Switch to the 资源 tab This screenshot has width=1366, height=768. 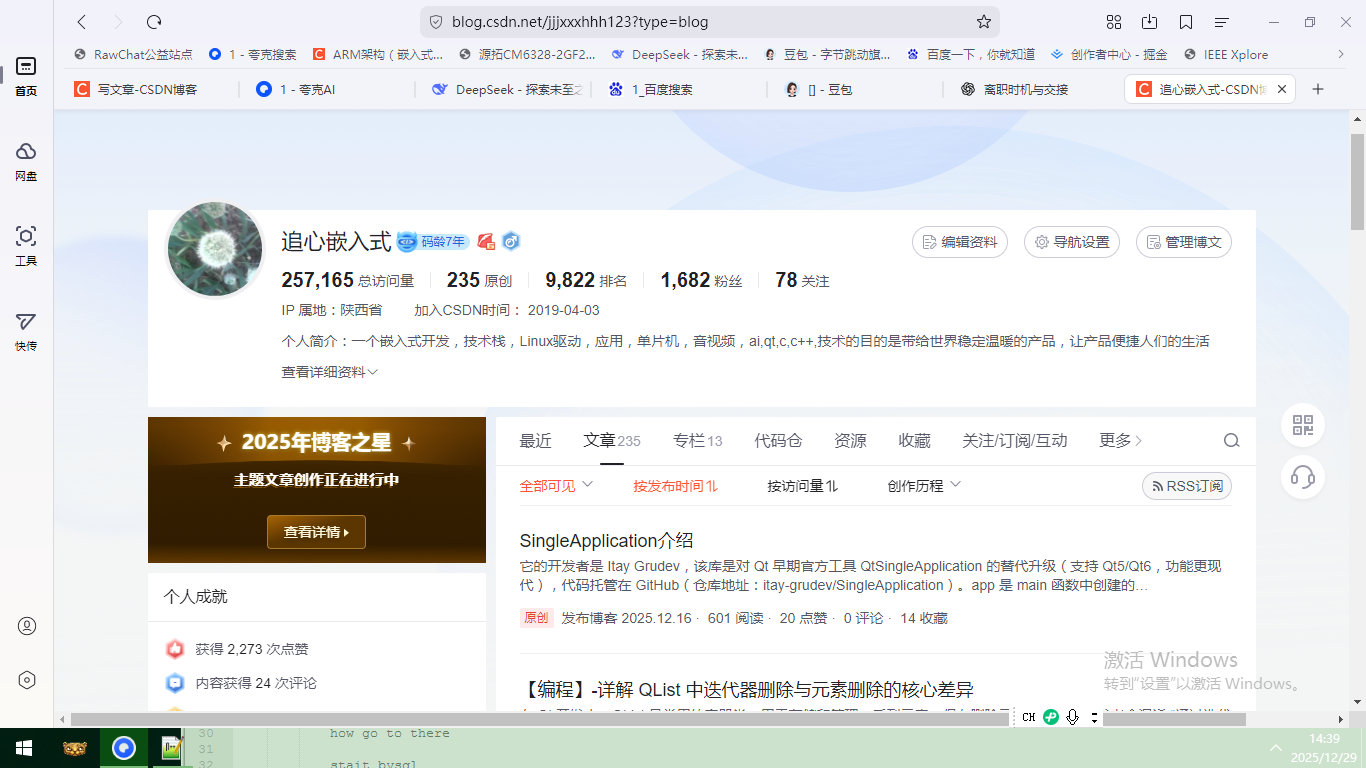point(850,441)
